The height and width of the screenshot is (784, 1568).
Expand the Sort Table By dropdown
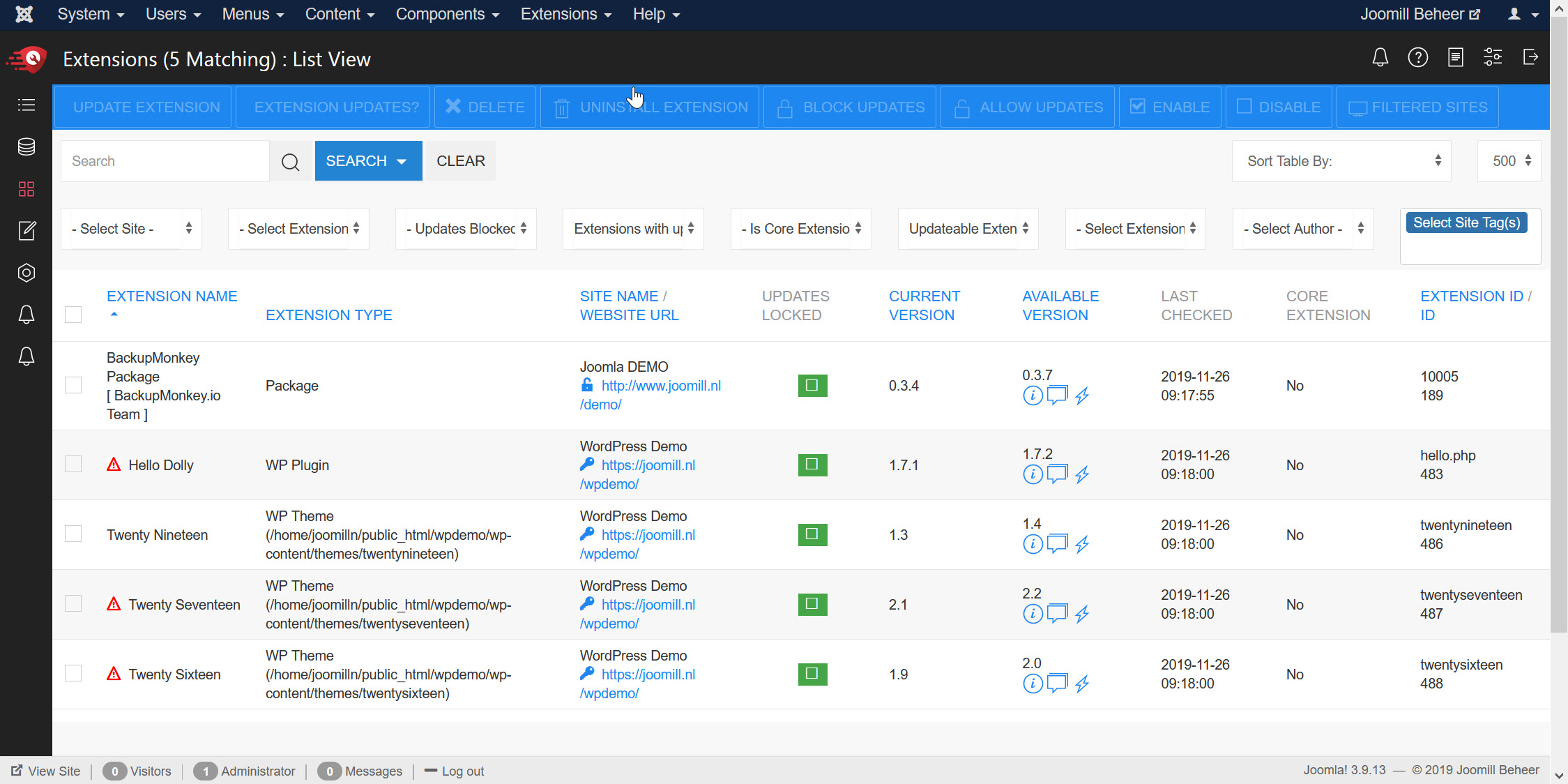click(x=1341, y=161)
